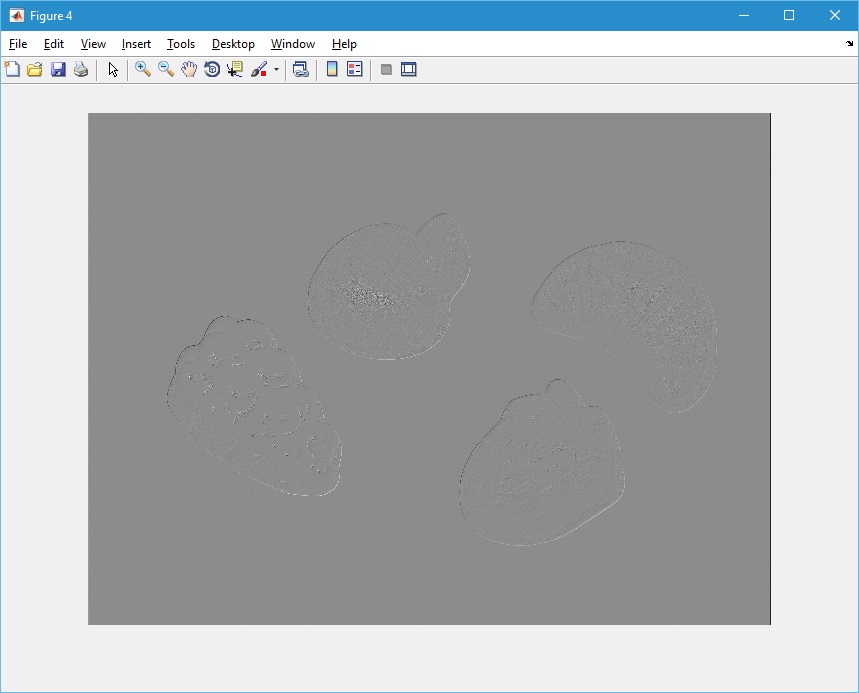Enable the Zoom In tool

click(x=143, y=69)
